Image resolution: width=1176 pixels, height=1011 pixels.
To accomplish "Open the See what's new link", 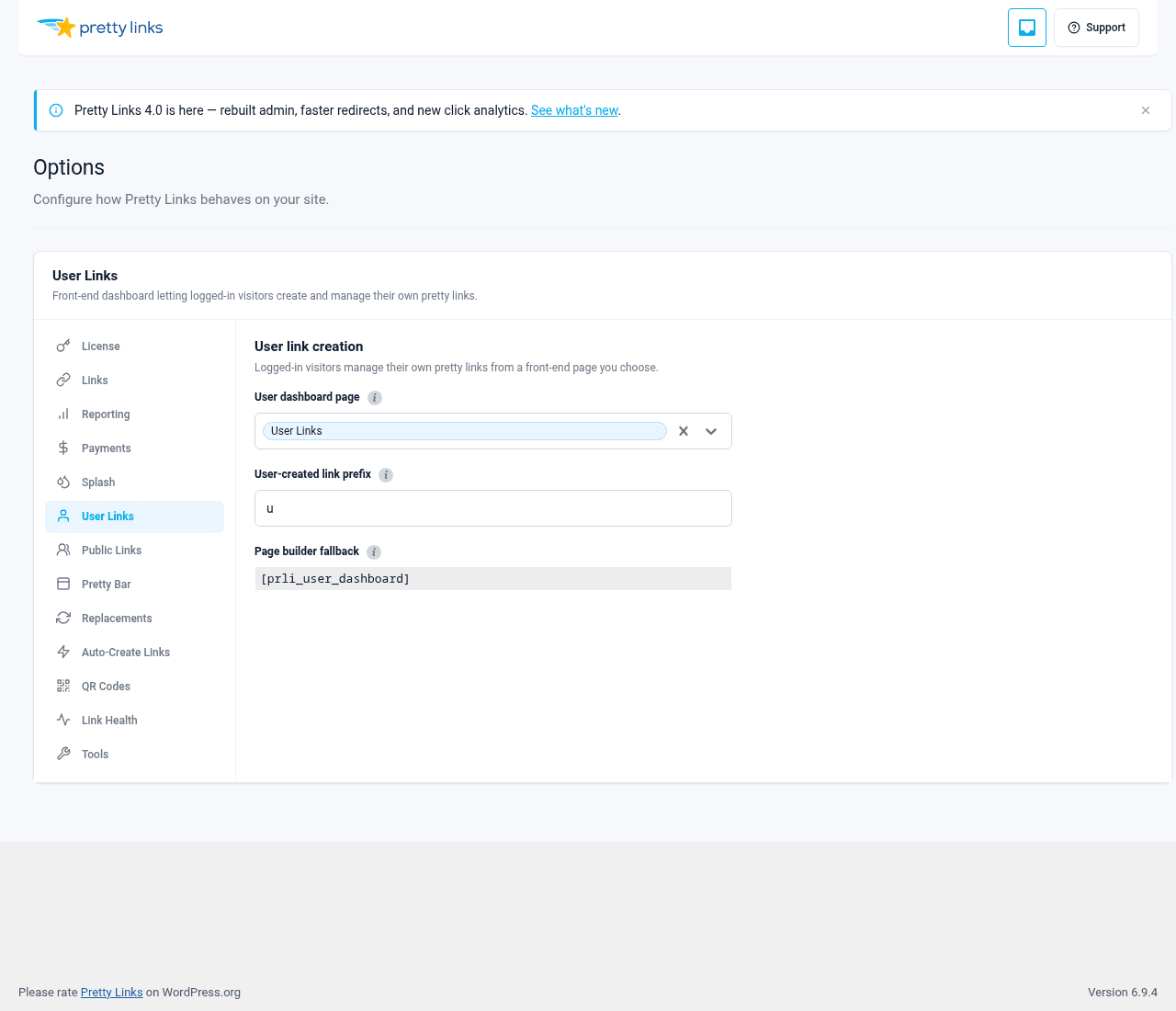I will (x=574, y=110).
